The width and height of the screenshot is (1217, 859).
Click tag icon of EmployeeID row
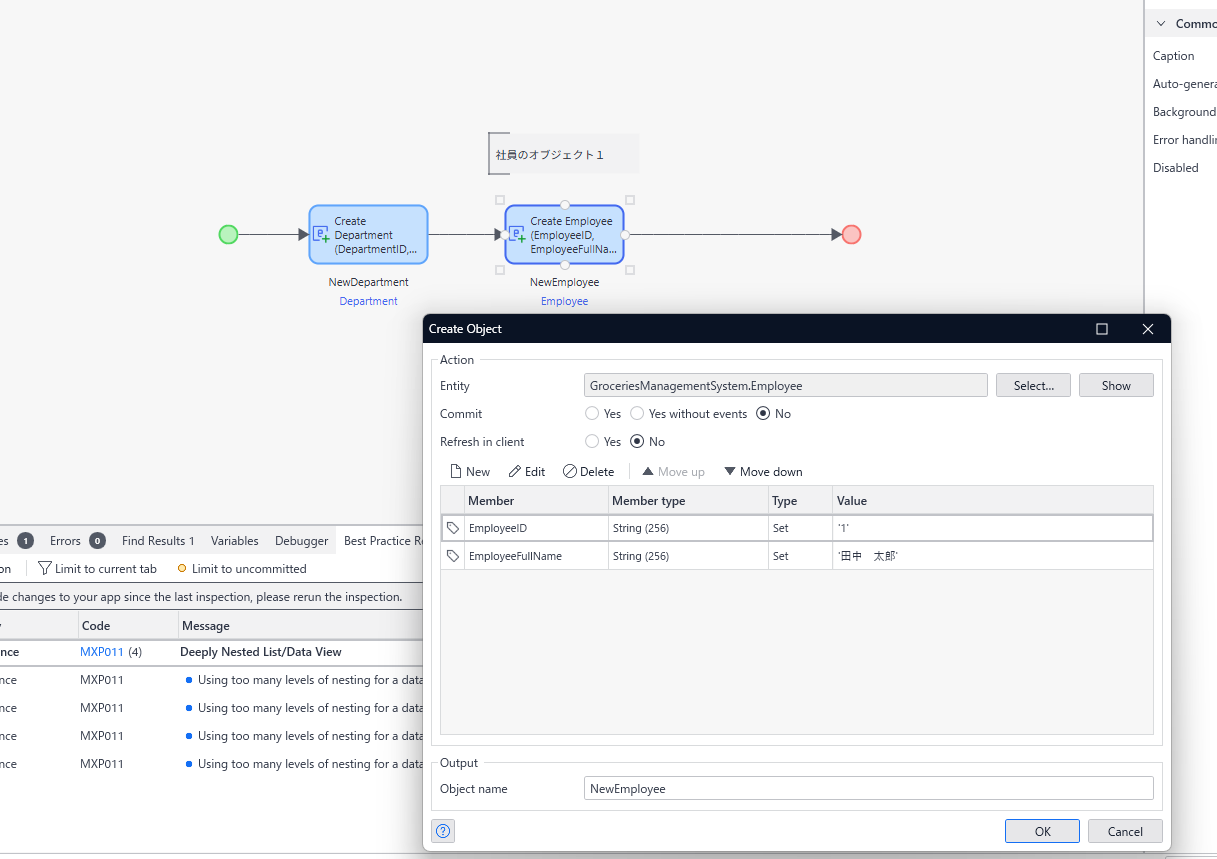click(453, 528)
